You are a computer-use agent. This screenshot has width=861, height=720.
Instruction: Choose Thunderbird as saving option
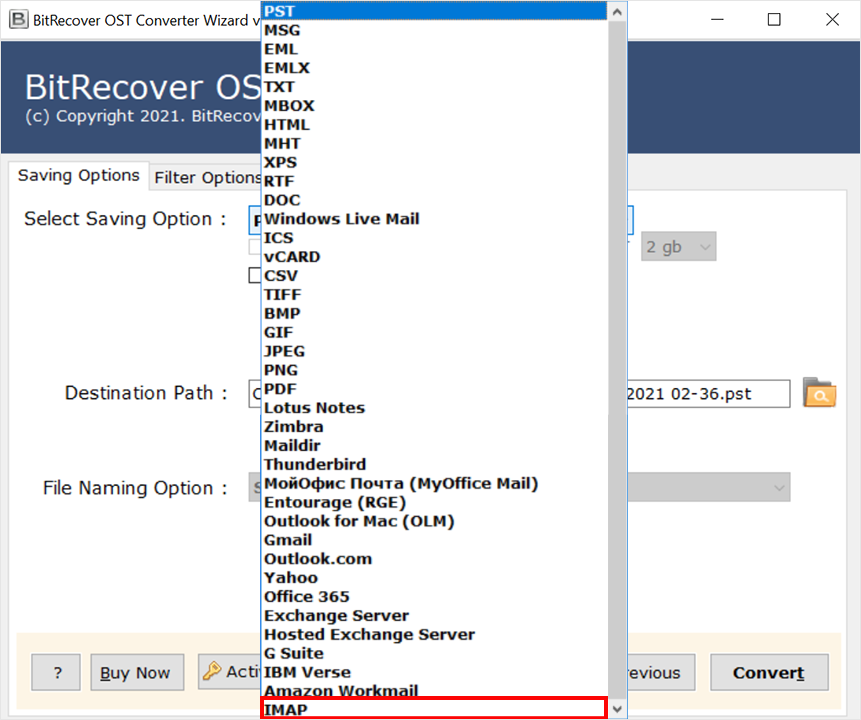point(434,464)
